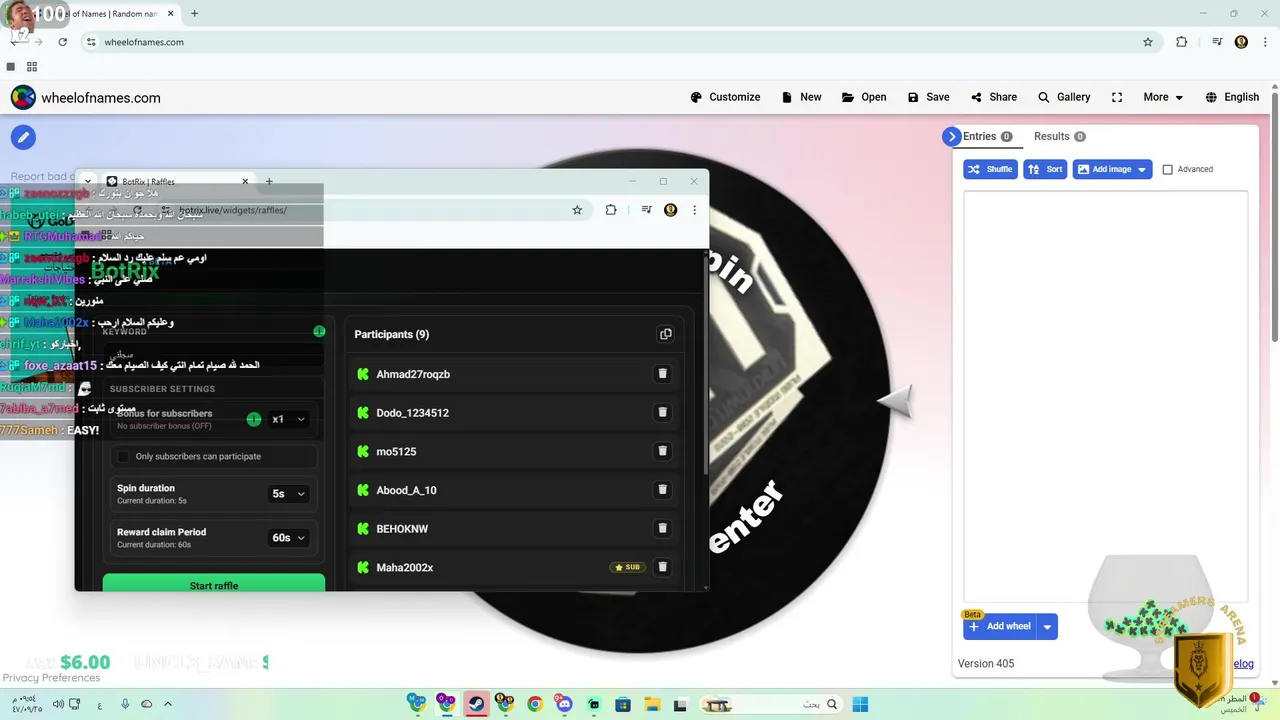
Task: Open File Explorer from taskbar
Action: pos(651,704)
